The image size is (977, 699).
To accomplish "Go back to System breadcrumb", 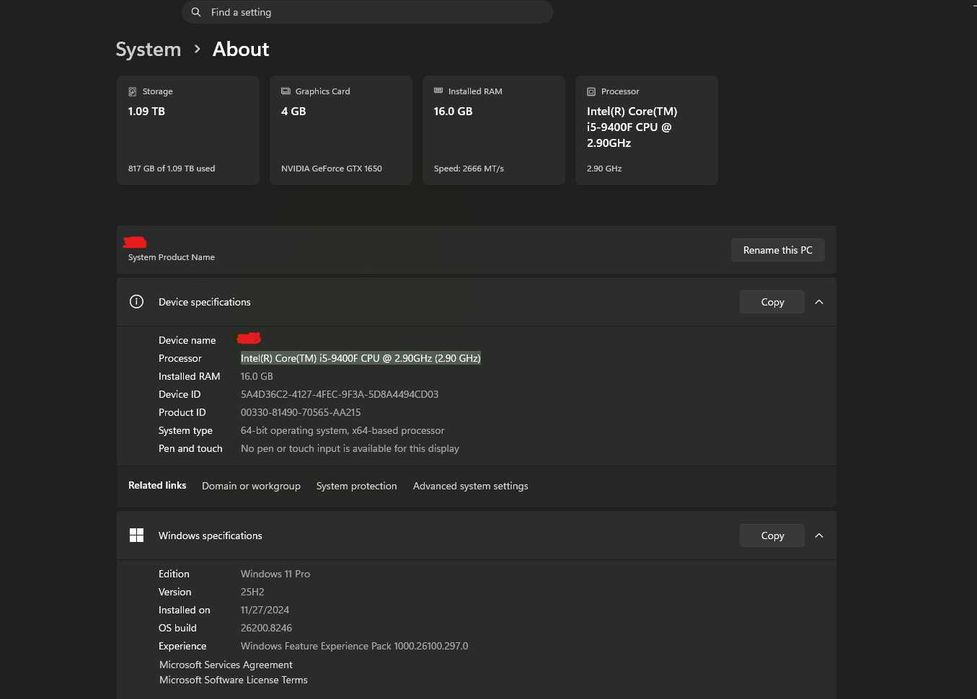I will (148, 49).
